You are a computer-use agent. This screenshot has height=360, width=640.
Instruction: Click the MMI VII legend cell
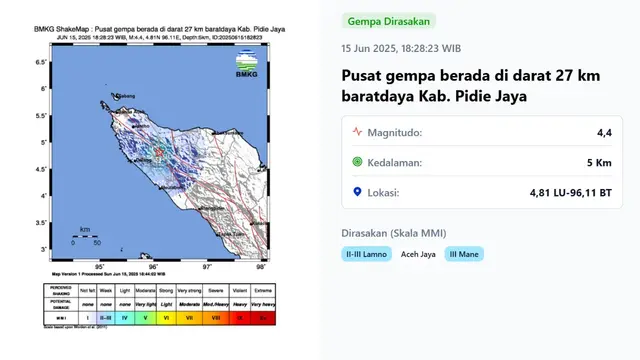pos(189,318)
